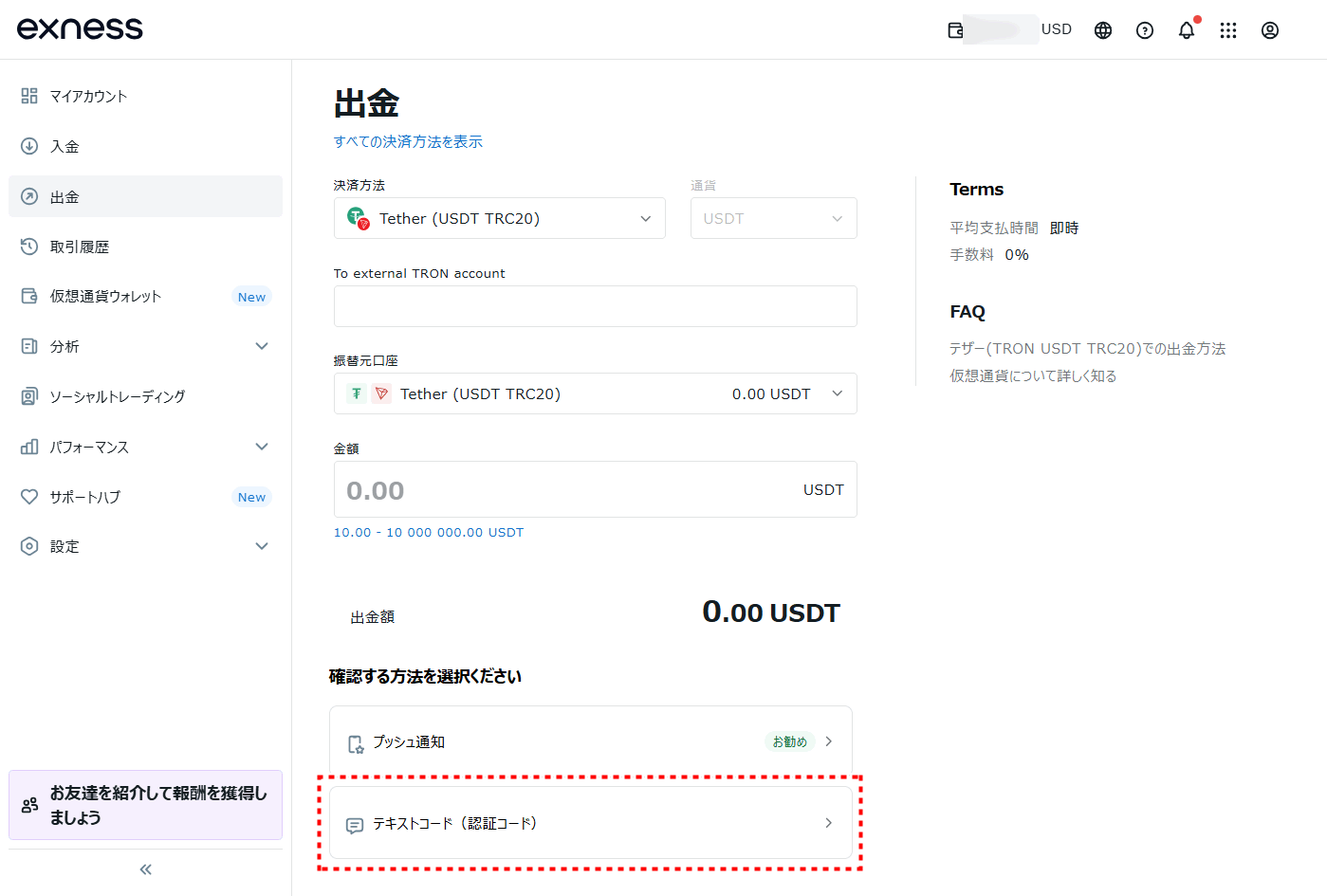Select 出金 in the sidebar

coord(145,196)
